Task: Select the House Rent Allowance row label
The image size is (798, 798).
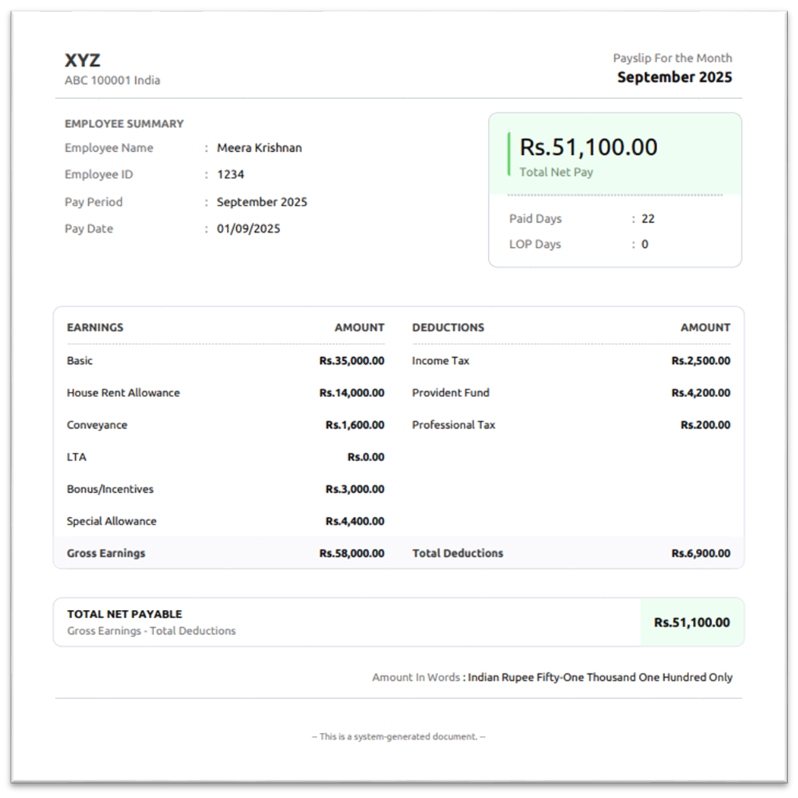Action: coord(123,393)
